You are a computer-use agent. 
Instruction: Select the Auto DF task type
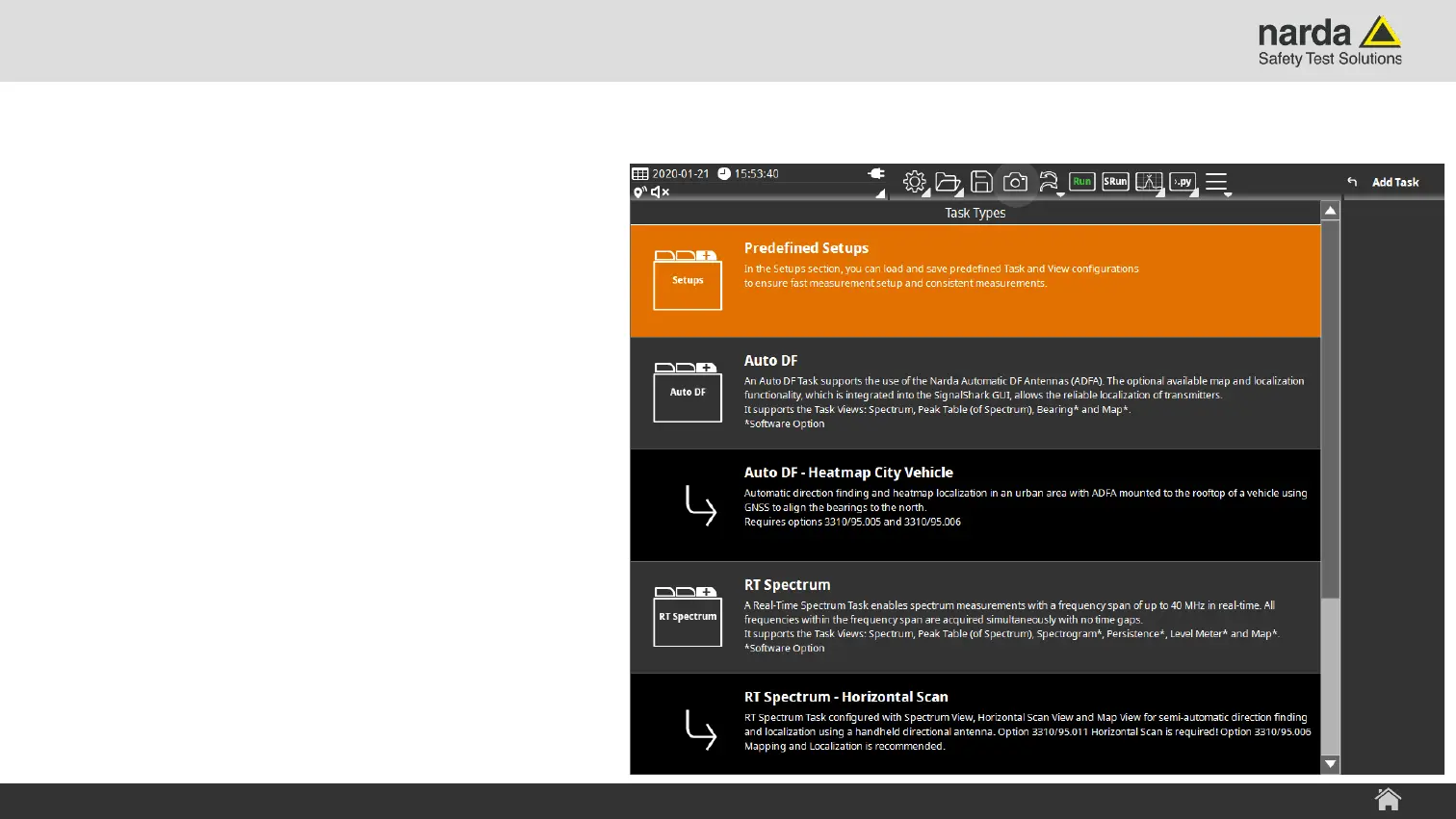click(x=975, y=393)
